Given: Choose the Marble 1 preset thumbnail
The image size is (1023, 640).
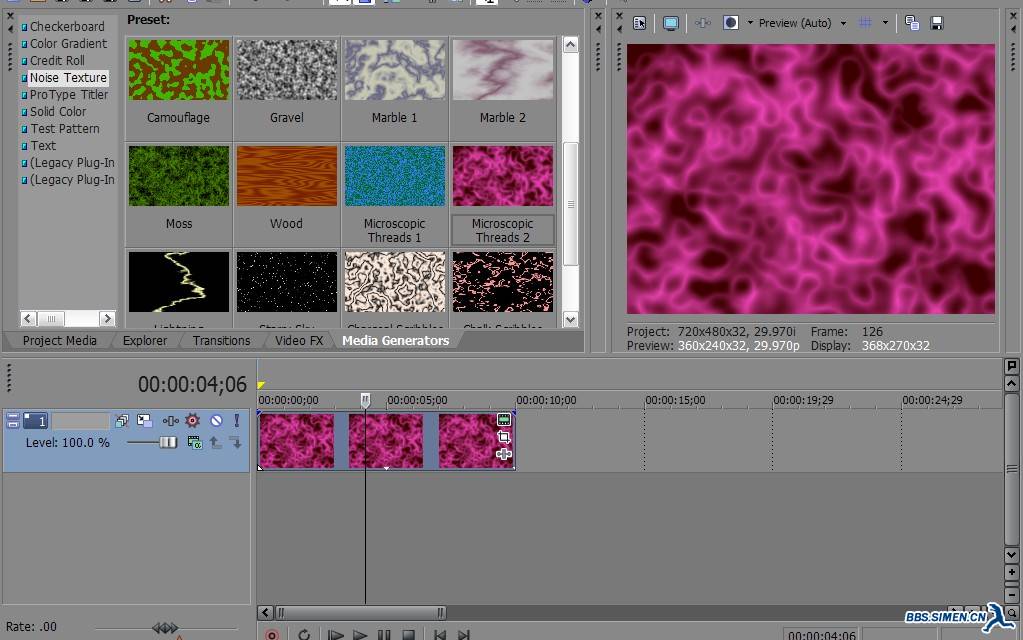Looking at the screenshot, I should tap(395, 70).
